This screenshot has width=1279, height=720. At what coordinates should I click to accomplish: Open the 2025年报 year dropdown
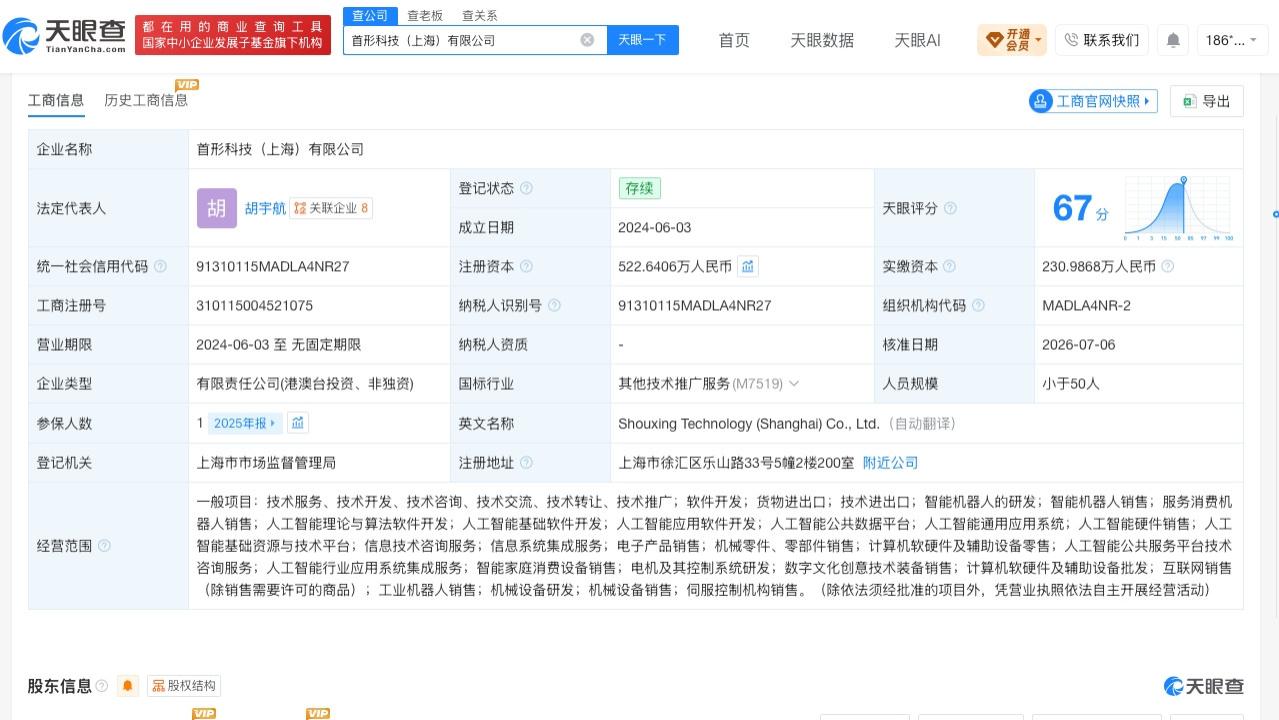coord(244,423)
